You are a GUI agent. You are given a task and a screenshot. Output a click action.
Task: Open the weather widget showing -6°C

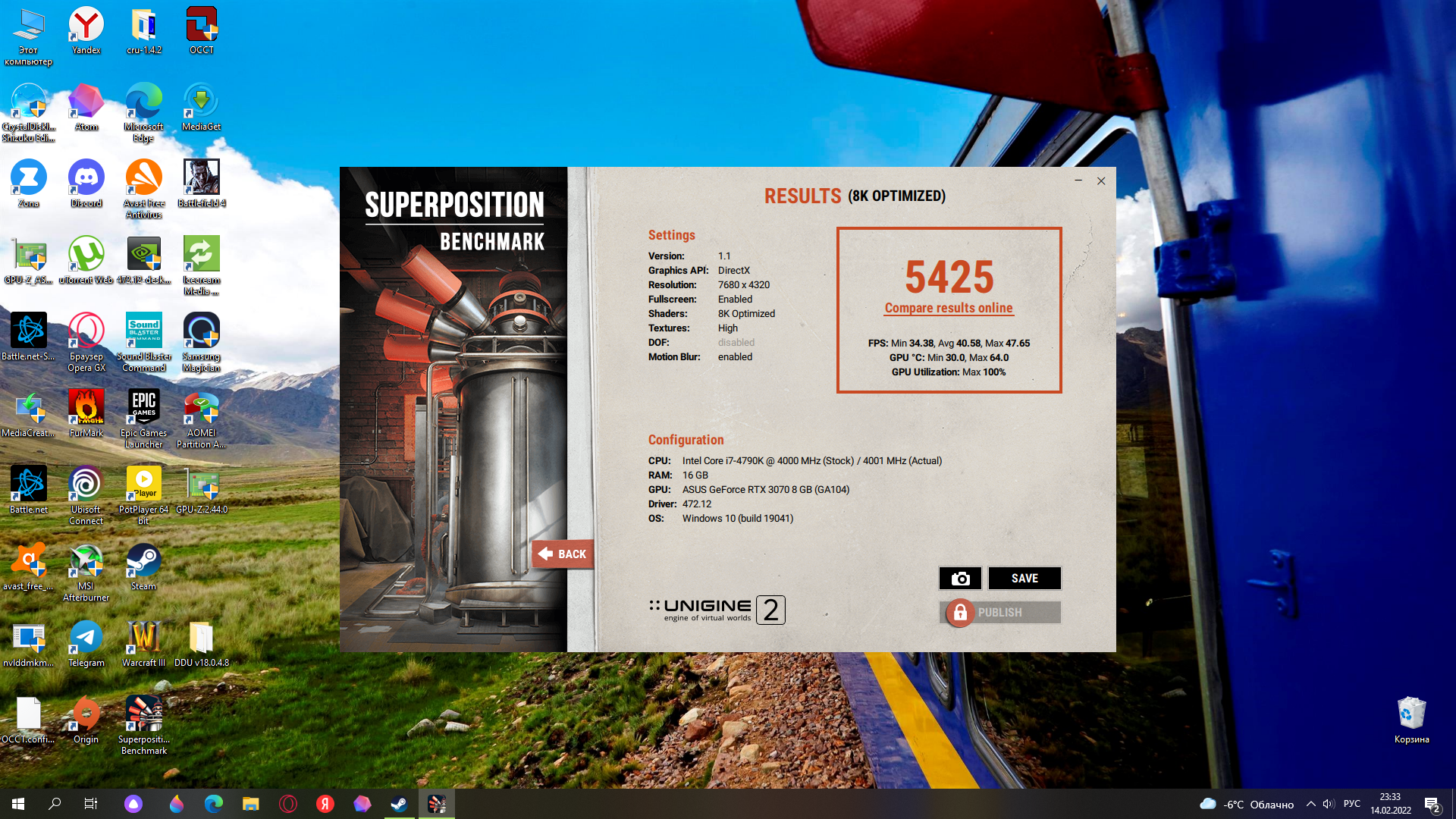click(1247, 804)
